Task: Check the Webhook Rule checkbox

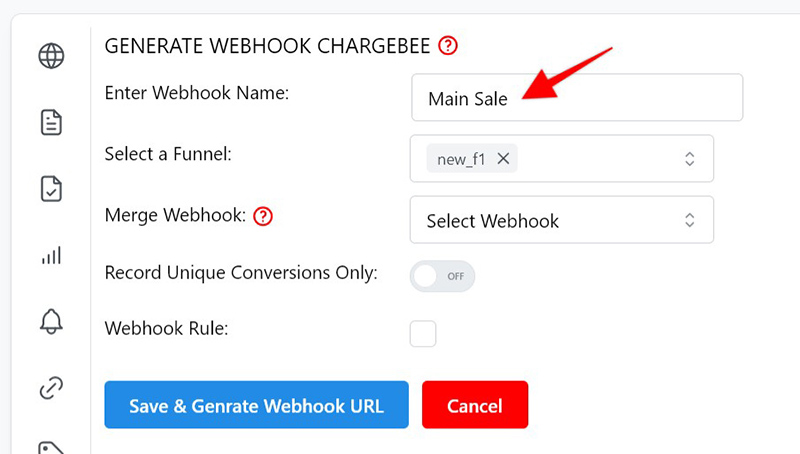Action: (x=423, y=334)
